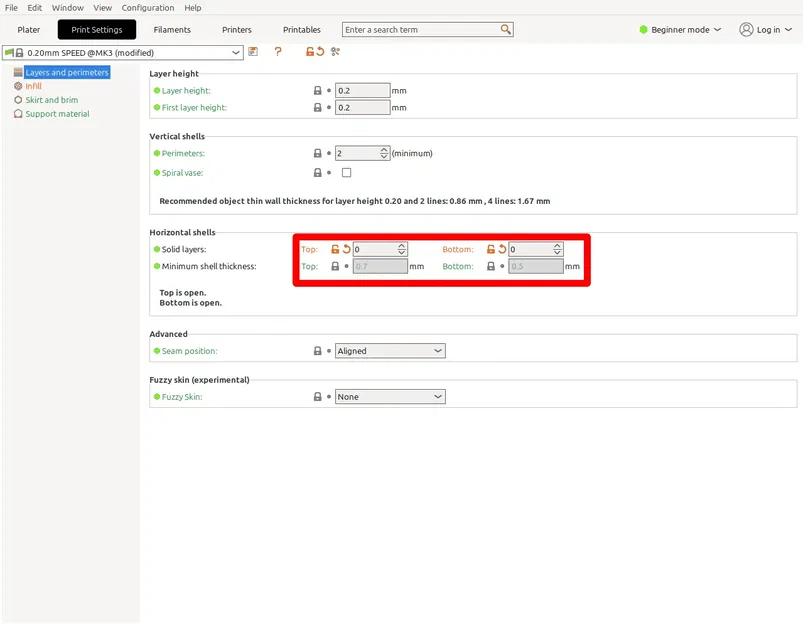803x625 pixels.
Task: Open the Log in account menu
Action: point(766,30)
